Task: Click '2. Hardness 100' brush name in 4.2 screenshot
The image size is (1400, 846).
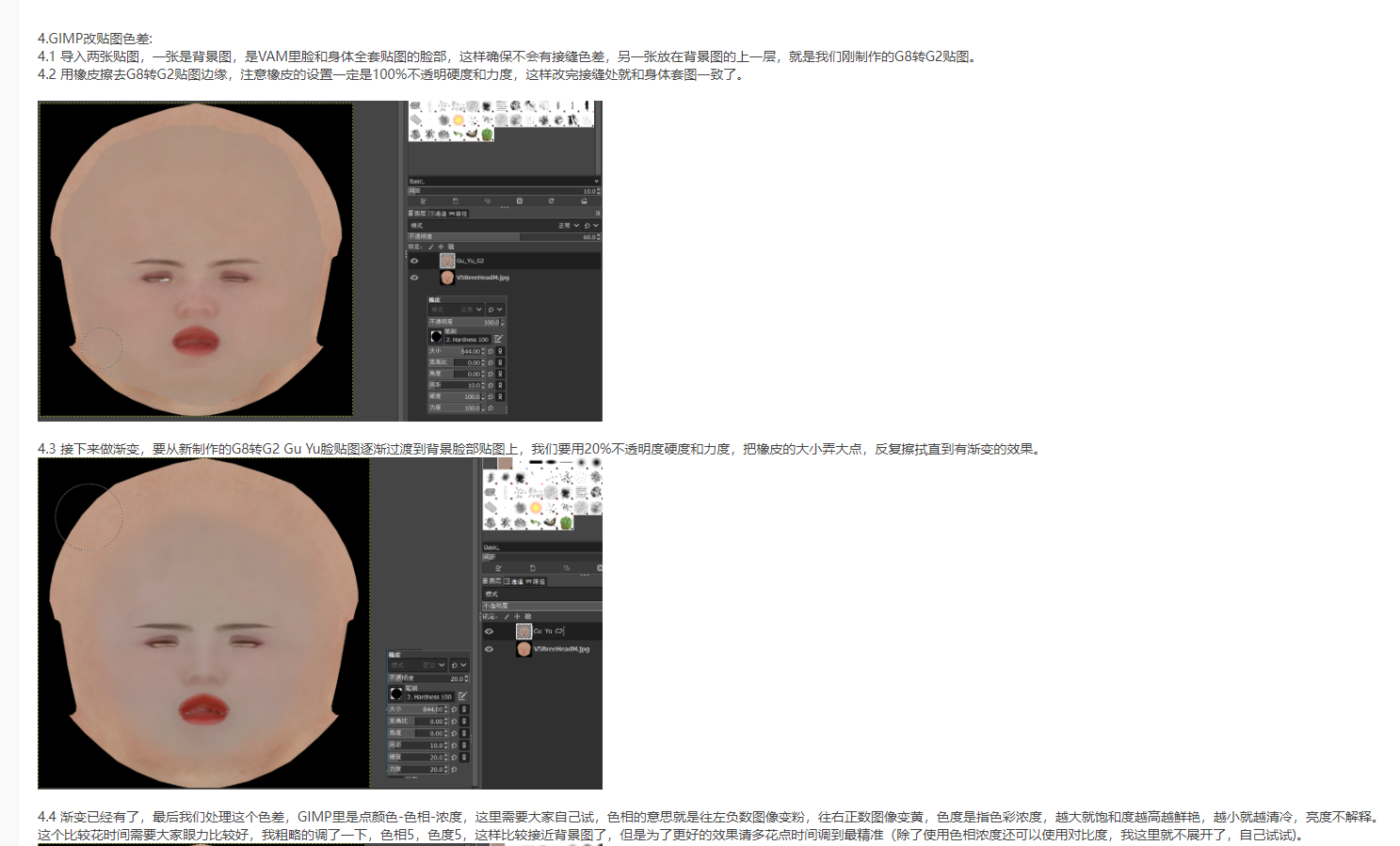Action: tap(467, 340)
